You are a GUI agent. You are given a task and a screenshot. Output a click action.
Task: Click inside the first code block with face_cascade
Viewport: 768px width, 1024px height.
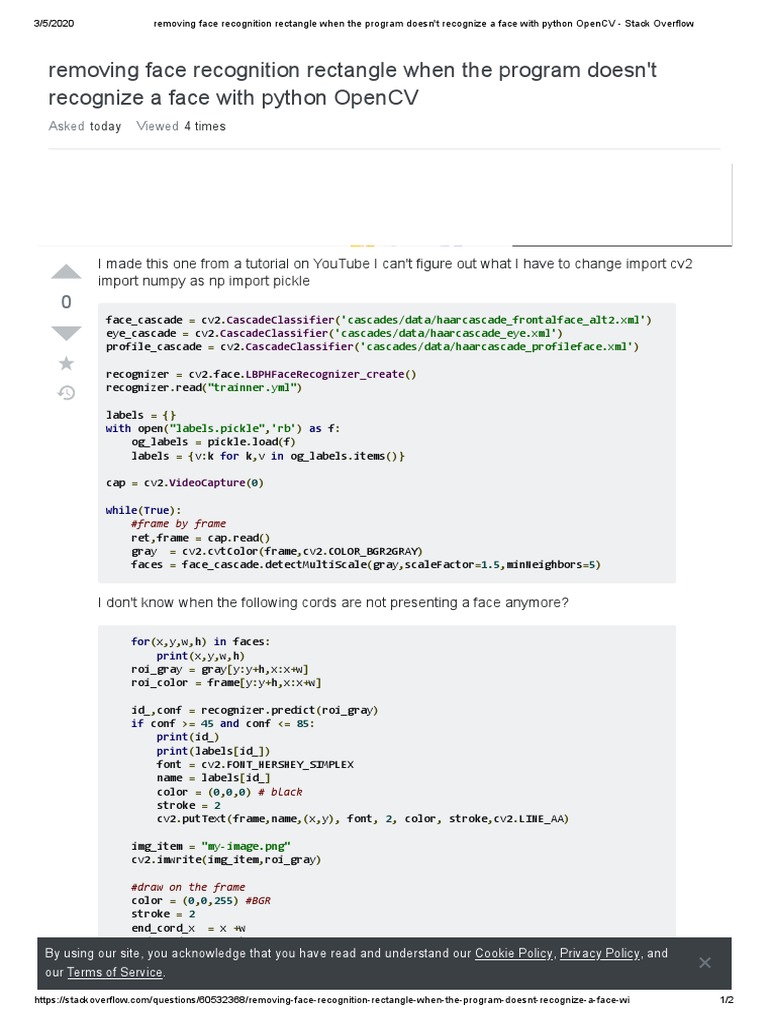click(386, 441)
